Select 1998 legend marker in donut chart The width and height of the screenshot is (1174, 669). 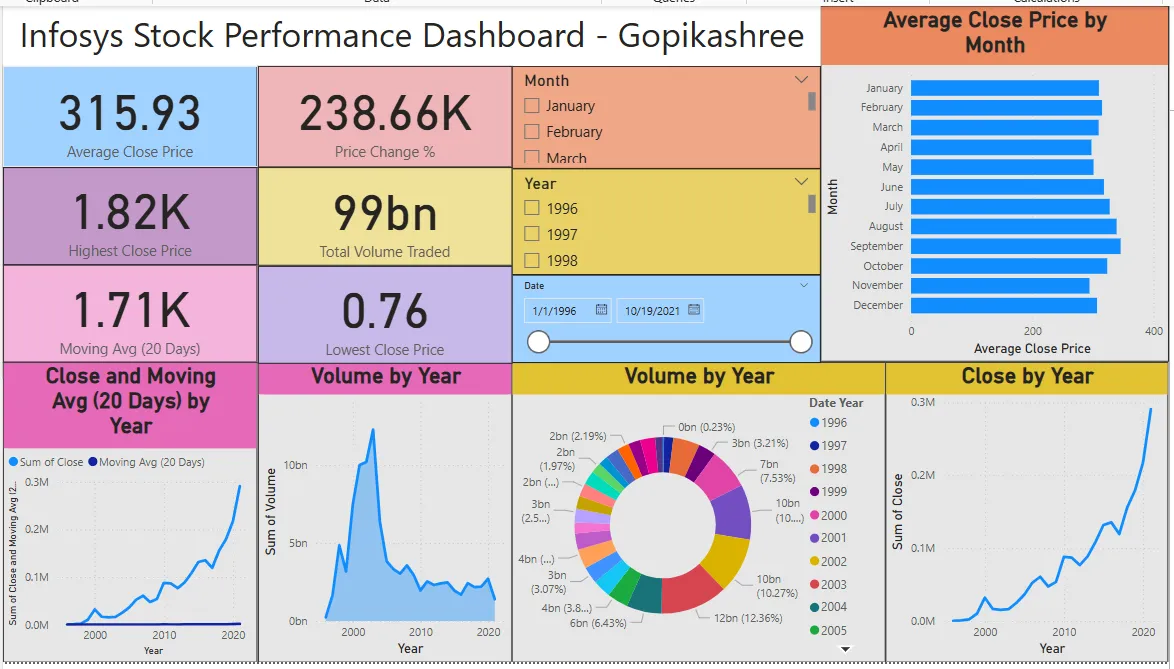point(815,469)
